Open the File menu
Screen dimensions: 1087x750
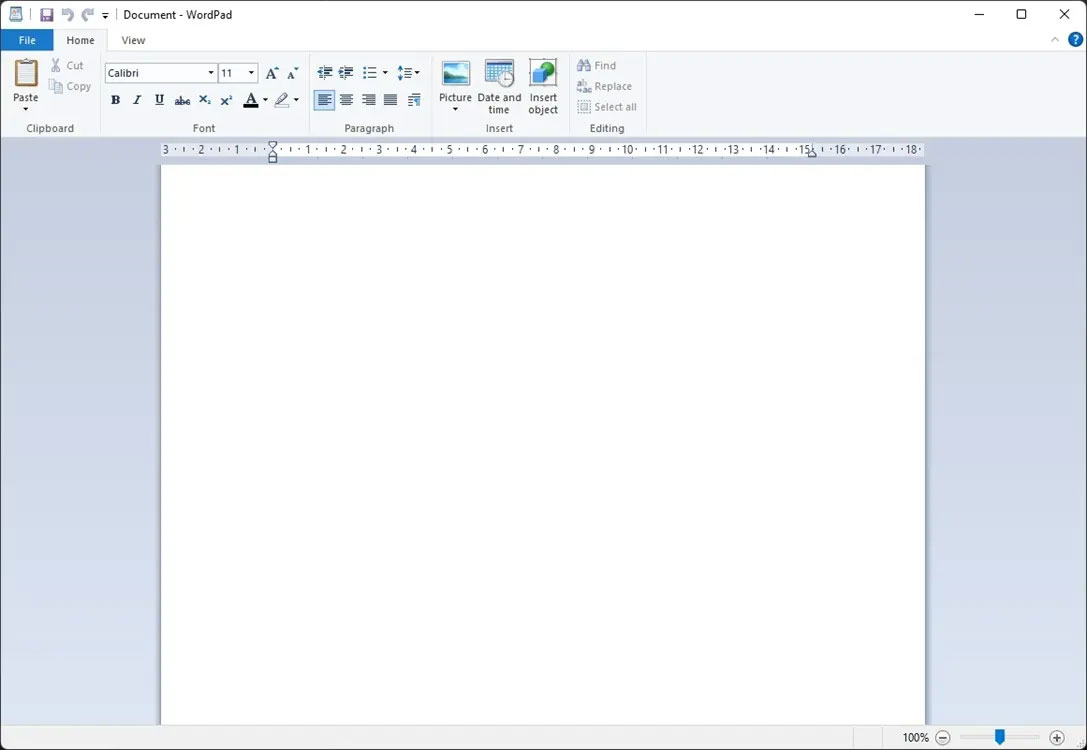tap(26, 40)
